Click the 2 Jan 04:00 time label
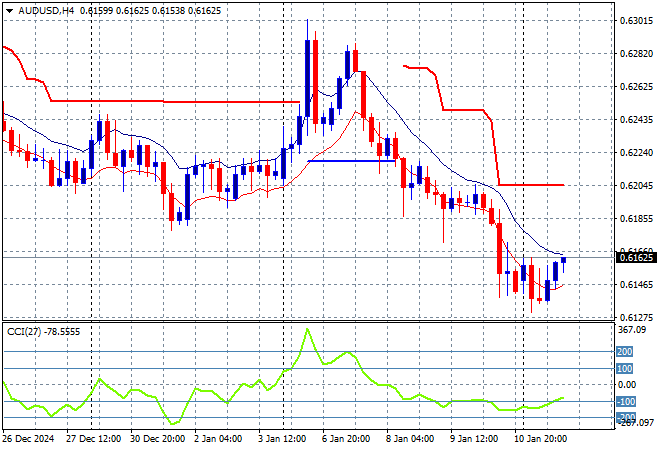This screenshot has height=450, width=660. pos(218,439)
